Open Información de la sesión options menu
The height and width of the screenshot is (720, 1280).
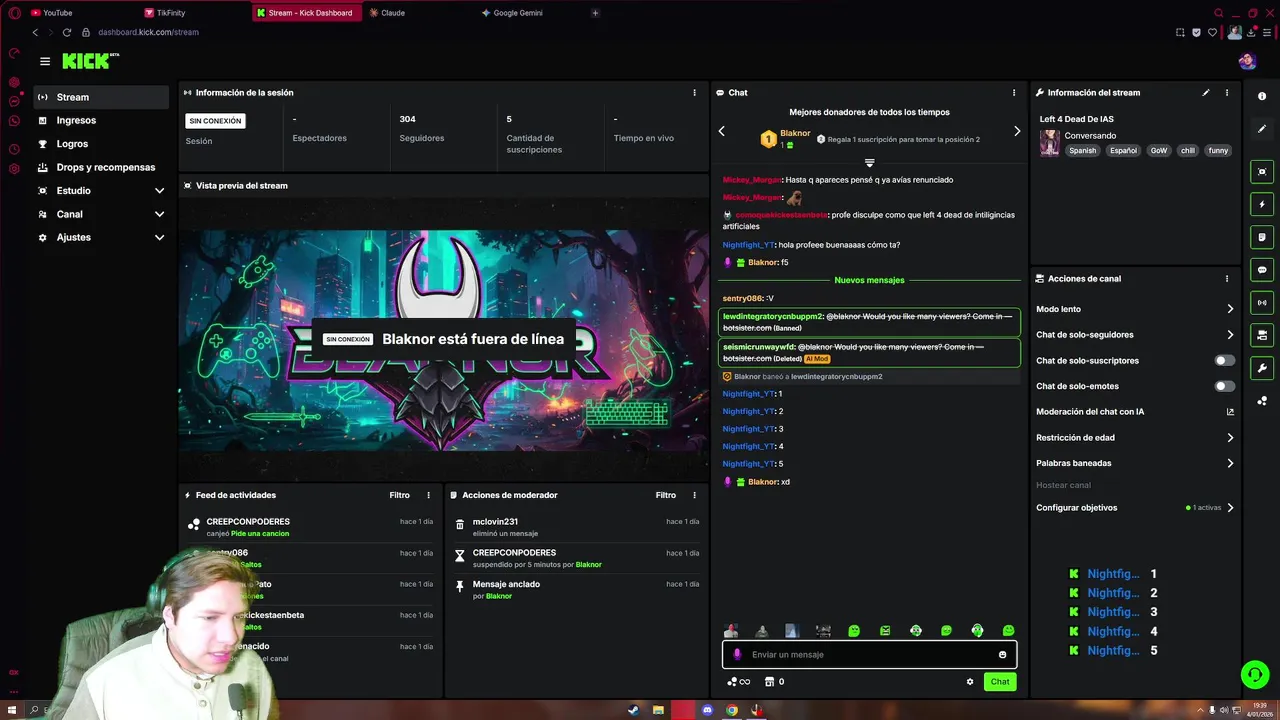[694, 92]
